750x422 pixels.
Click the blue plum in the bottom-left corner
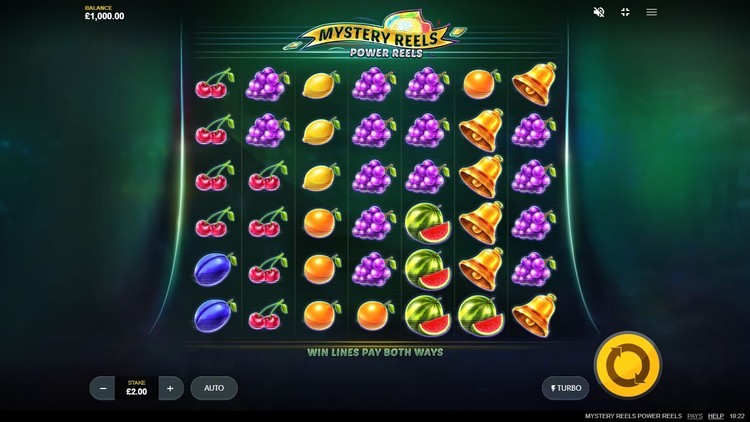pyautogui.click(x=215, y=316)
